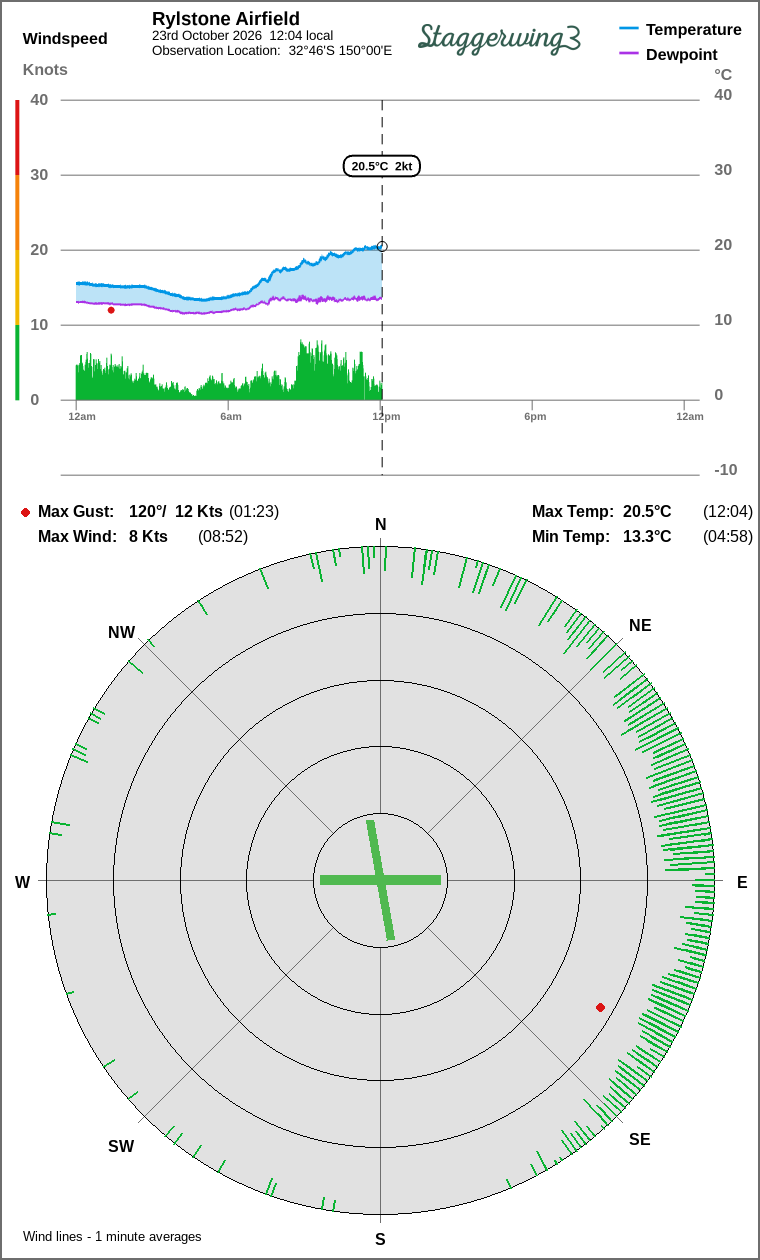Click the (08:52) max wind time

(223, 536)
